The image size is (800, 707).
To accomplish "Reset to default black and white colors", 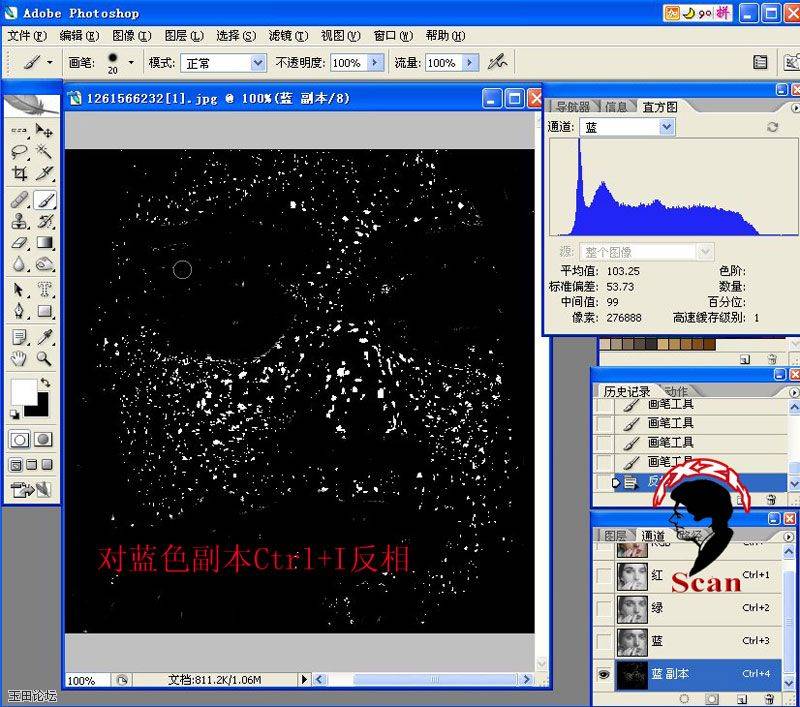I will tap(14, 415).
